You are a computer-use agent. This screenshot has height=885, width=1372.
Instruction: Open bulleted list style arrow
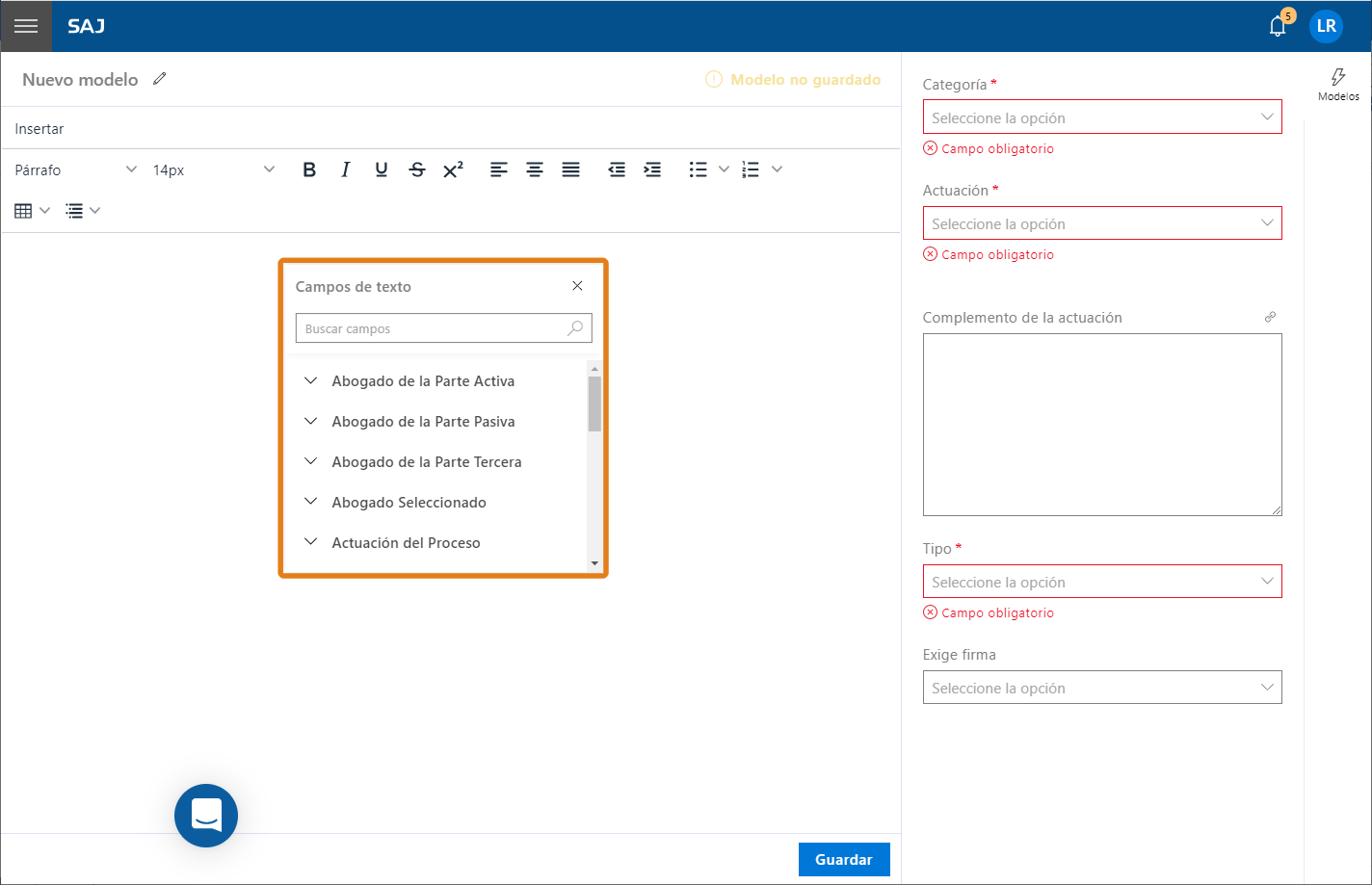pyautogui.click(x=724, y=169)
